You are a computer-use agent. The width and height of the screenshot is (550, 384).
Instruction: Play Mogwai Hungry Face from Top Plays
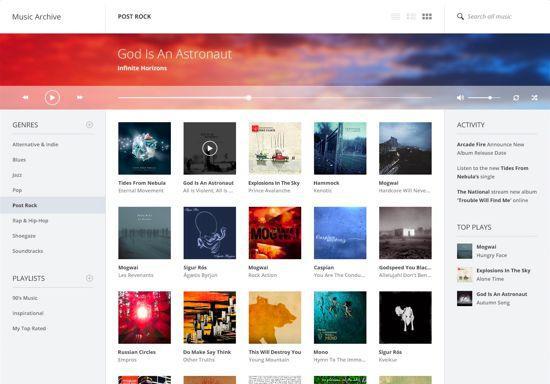click(x=482, y=251)
